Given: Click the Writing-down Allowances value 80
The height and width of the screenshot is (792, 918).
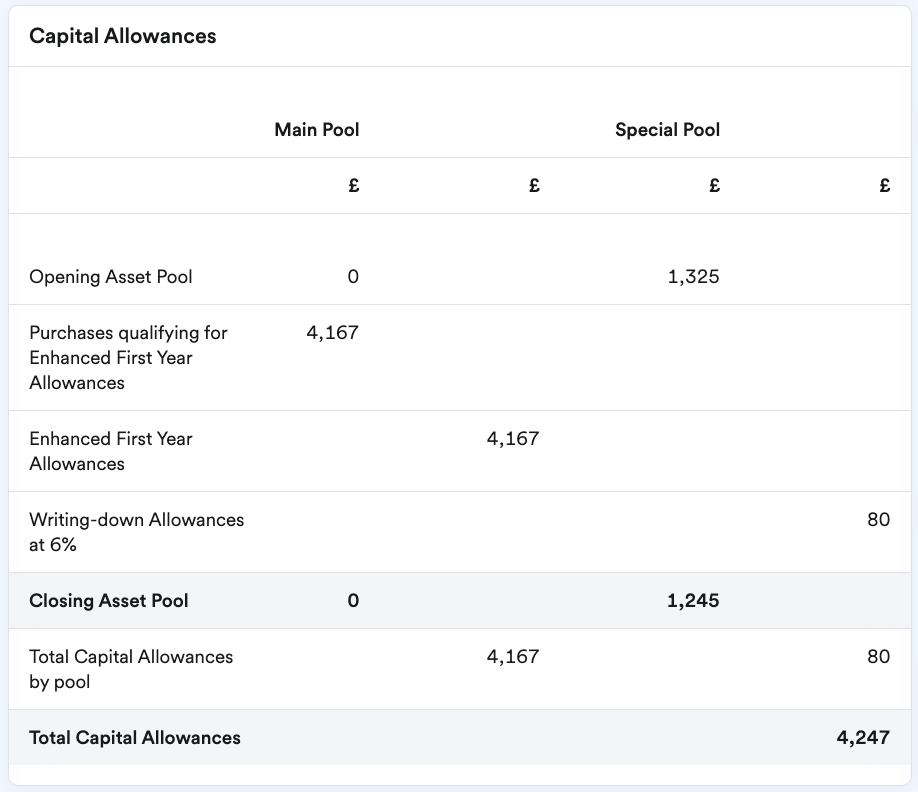Looking at the screenshot, I should click(x=878, y=519).
